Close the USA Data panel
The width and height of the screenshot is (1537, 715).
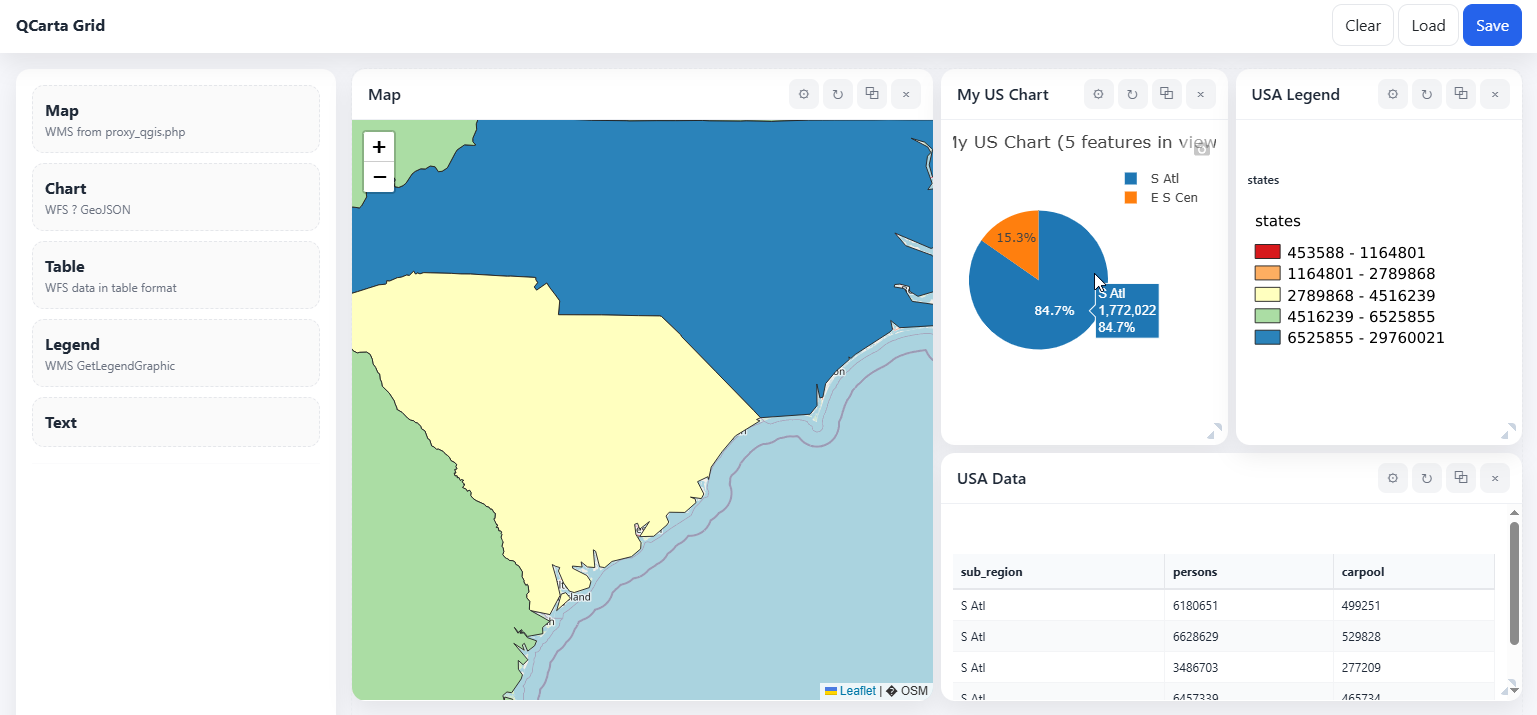point(1494,478)
